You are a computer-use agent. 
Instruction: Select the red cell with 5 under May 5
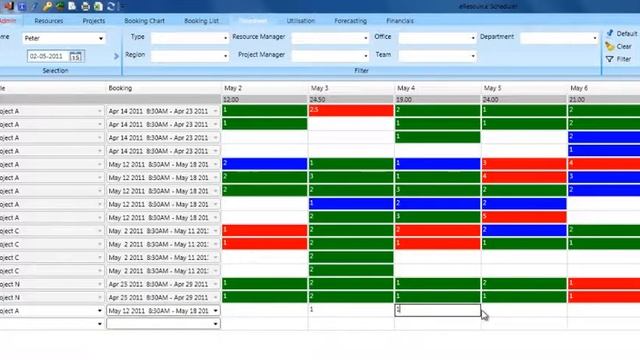coord(524,217)
